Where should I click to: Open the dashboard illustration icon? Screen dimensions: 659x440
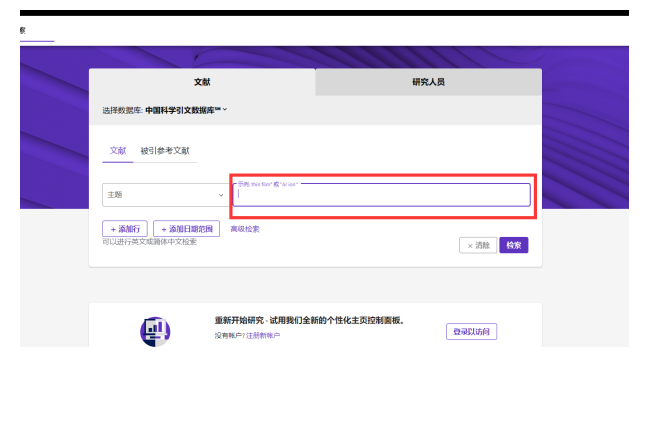[x=155, y=332]
